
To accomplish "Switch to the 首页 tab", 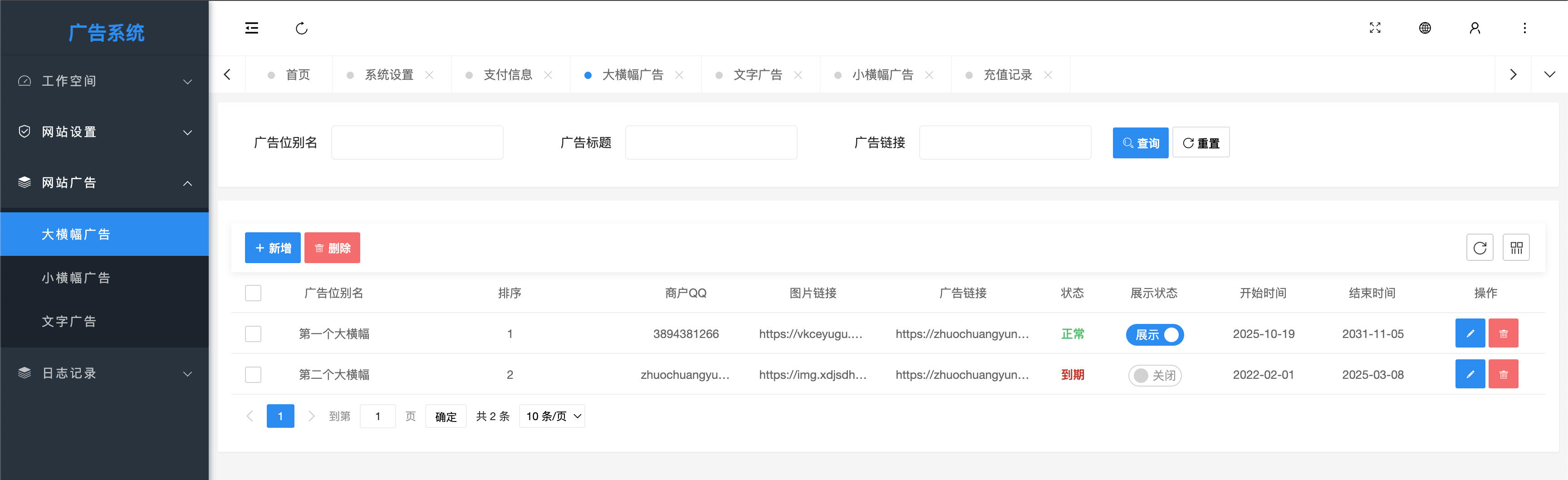I will (x=290, y=75).
